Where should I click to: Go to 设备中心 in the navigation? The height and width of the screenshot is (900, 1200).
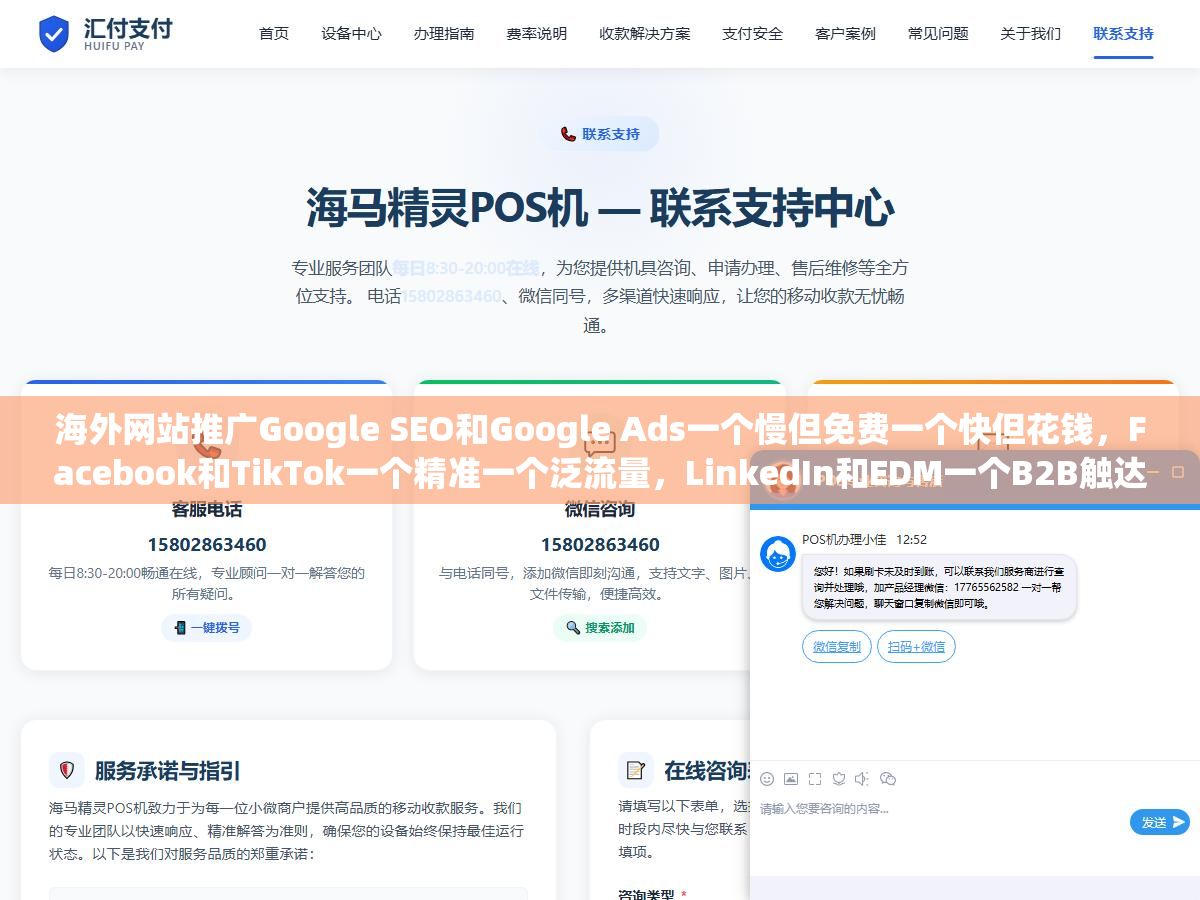351,33
